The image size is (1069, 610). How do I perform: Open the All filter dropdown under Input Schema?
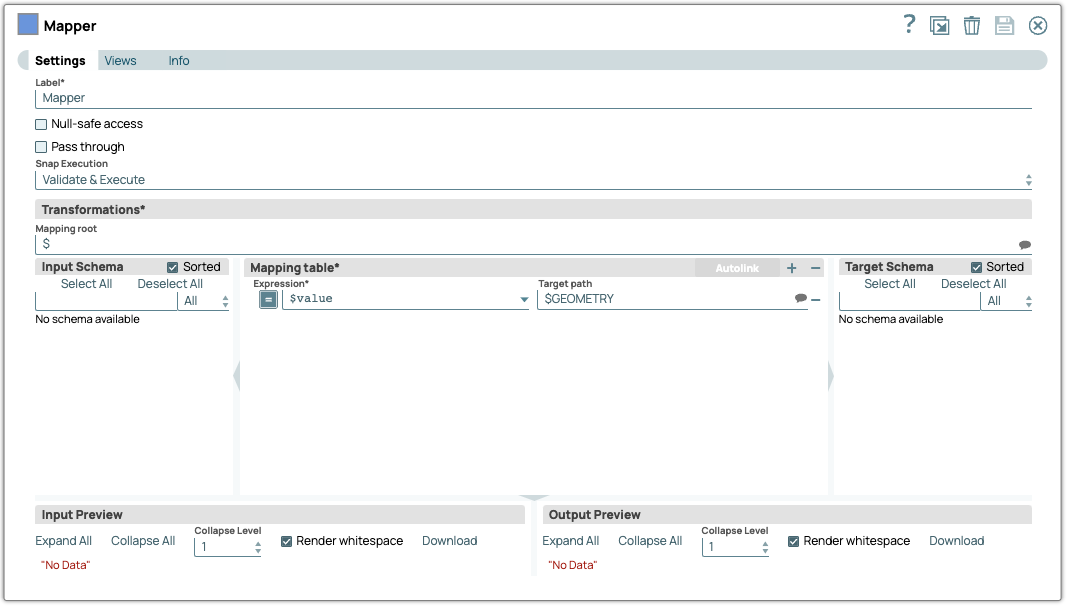[204, 299]
